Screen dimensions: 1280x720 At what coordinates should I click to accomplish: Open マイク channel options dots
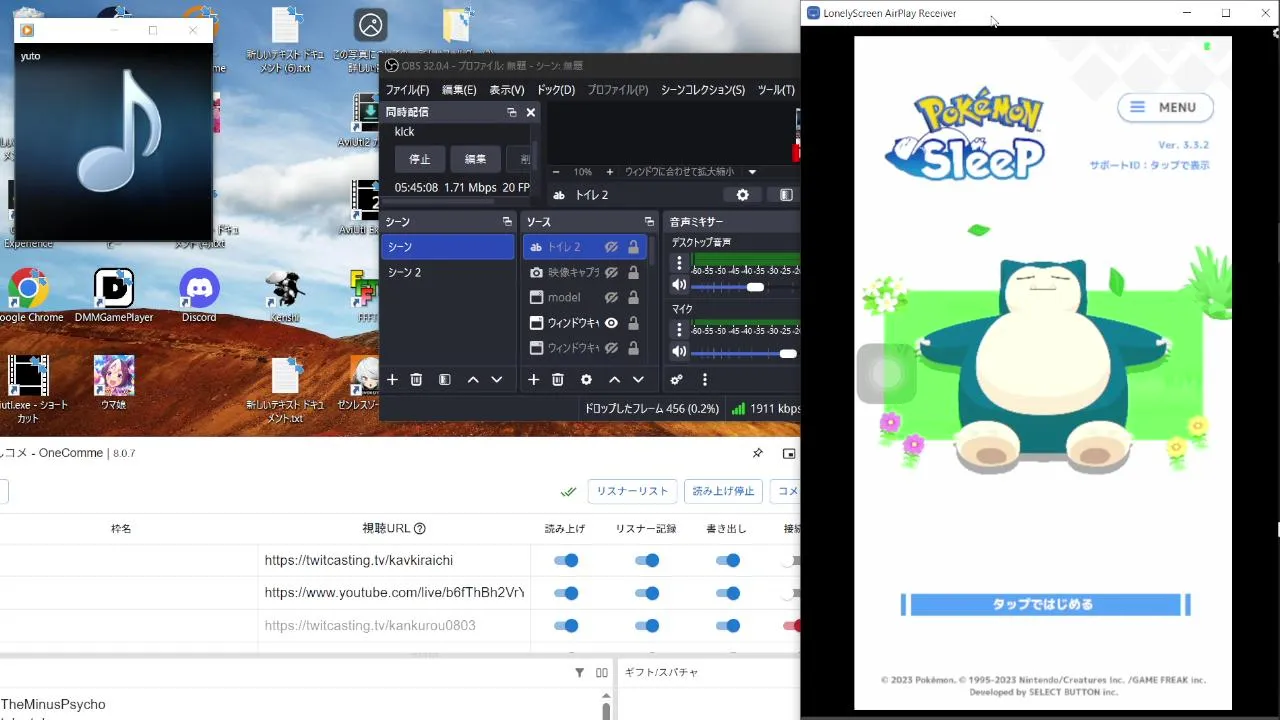pyautogui.click(x=680, y=329)
